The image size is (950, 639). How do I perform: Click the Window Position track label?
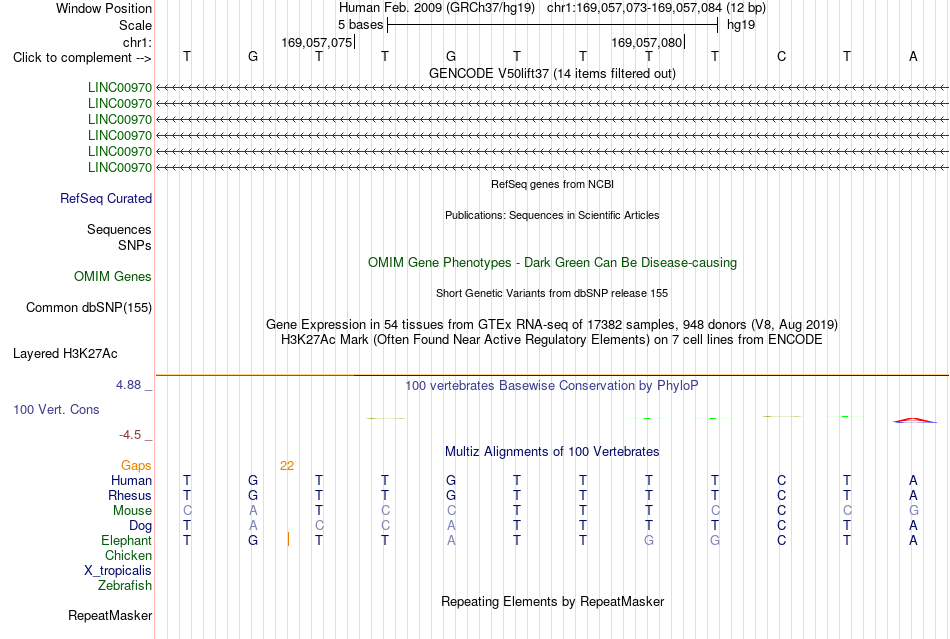click(x=104, y=8)
